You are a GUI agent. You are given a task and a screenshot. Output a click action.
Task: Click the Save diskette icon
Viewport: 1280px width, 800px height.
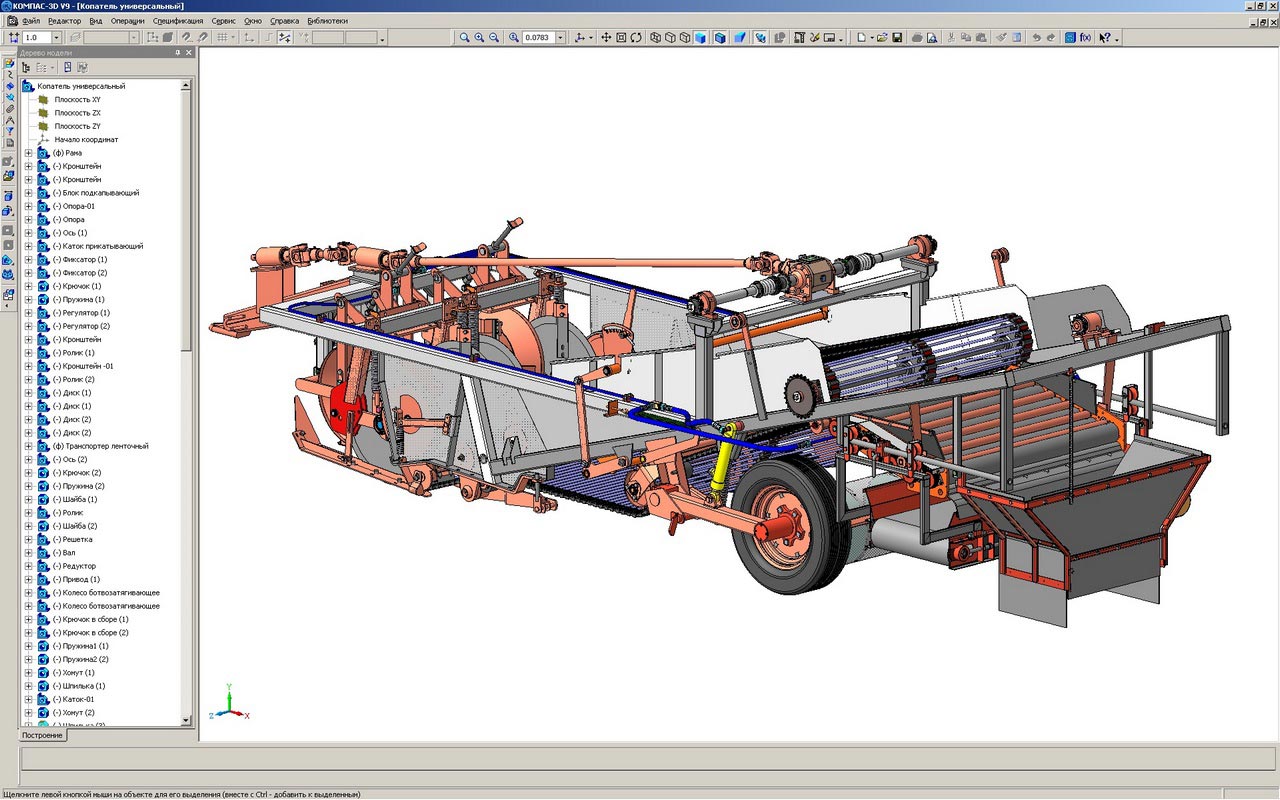pyautogui.click(x=897, y=38)
